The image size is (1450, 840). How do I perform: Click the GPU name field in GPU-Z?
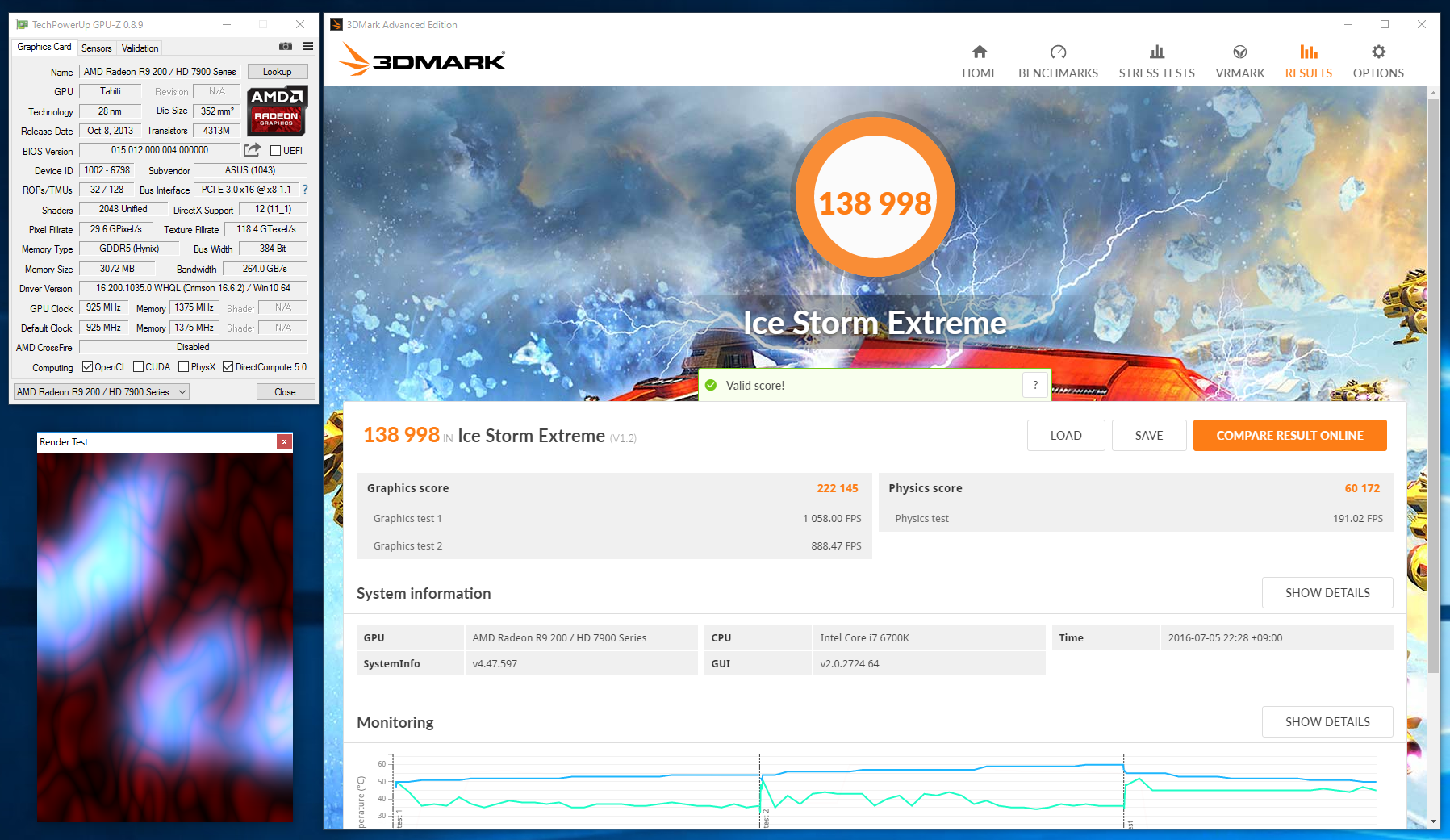(x=160, y=72)
